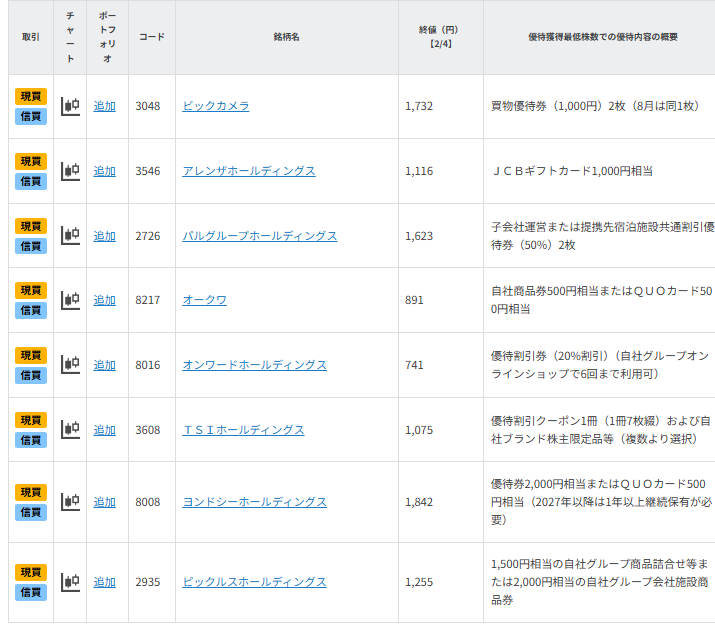Open the オンワードホールディングス stock link
Image resolution: width=715 pixels, height=634 pixels.
point(254,365)
